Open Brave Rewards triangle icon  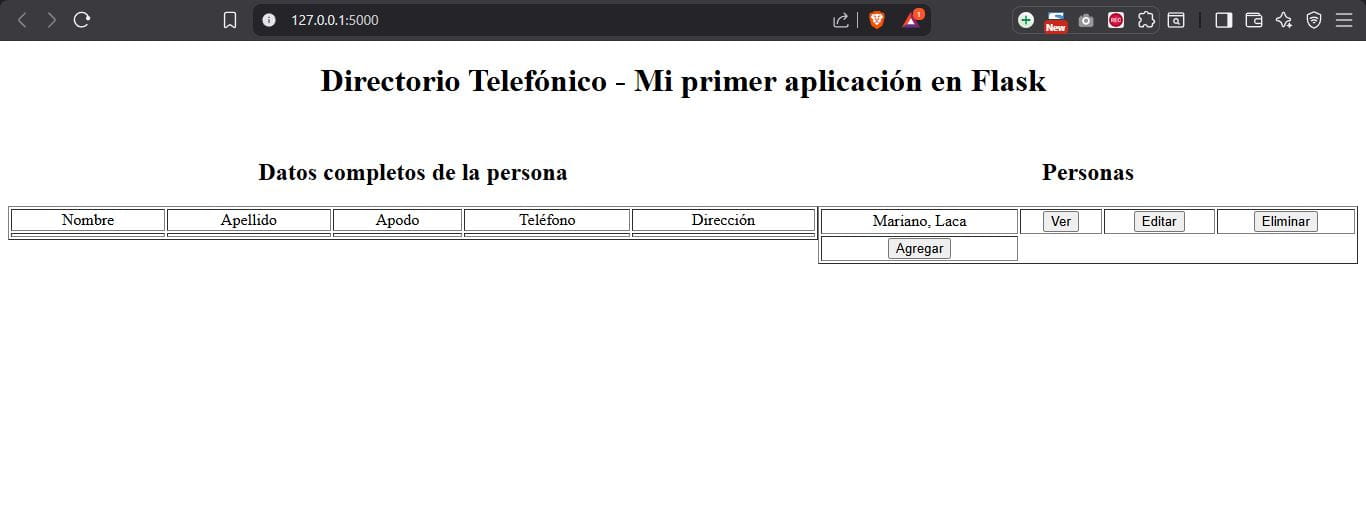click(x=912, y=19)
